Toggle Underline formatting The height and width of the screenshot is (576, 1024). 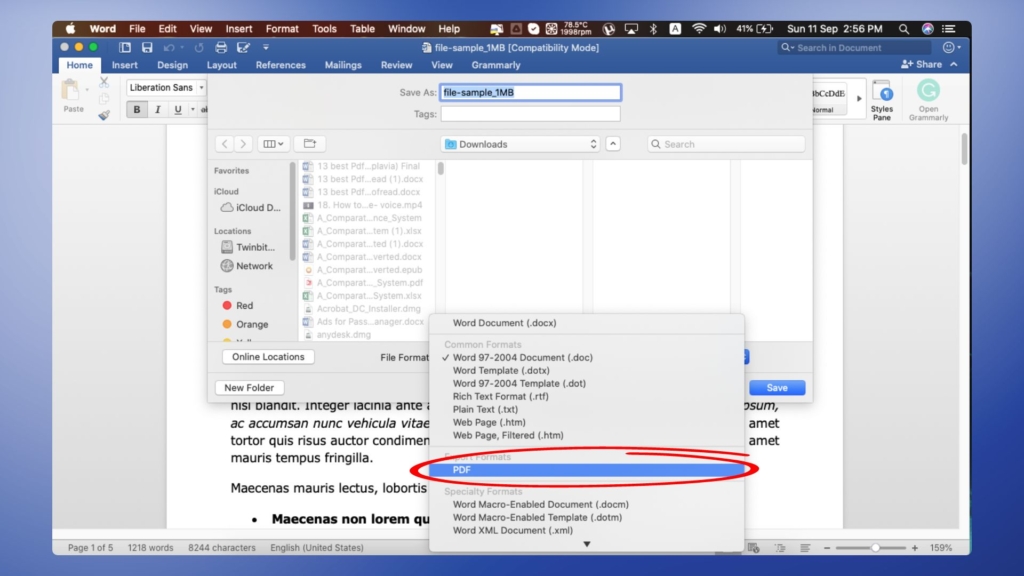(178, 110)
